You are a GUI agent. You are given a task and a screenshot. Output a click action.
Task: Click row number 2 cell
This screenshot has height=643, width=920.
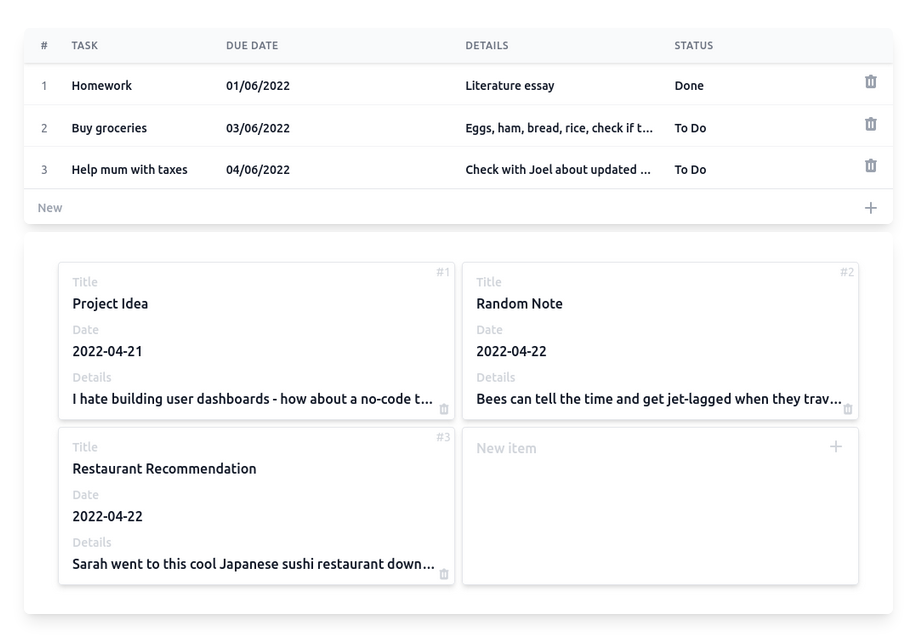pos(44,128)
